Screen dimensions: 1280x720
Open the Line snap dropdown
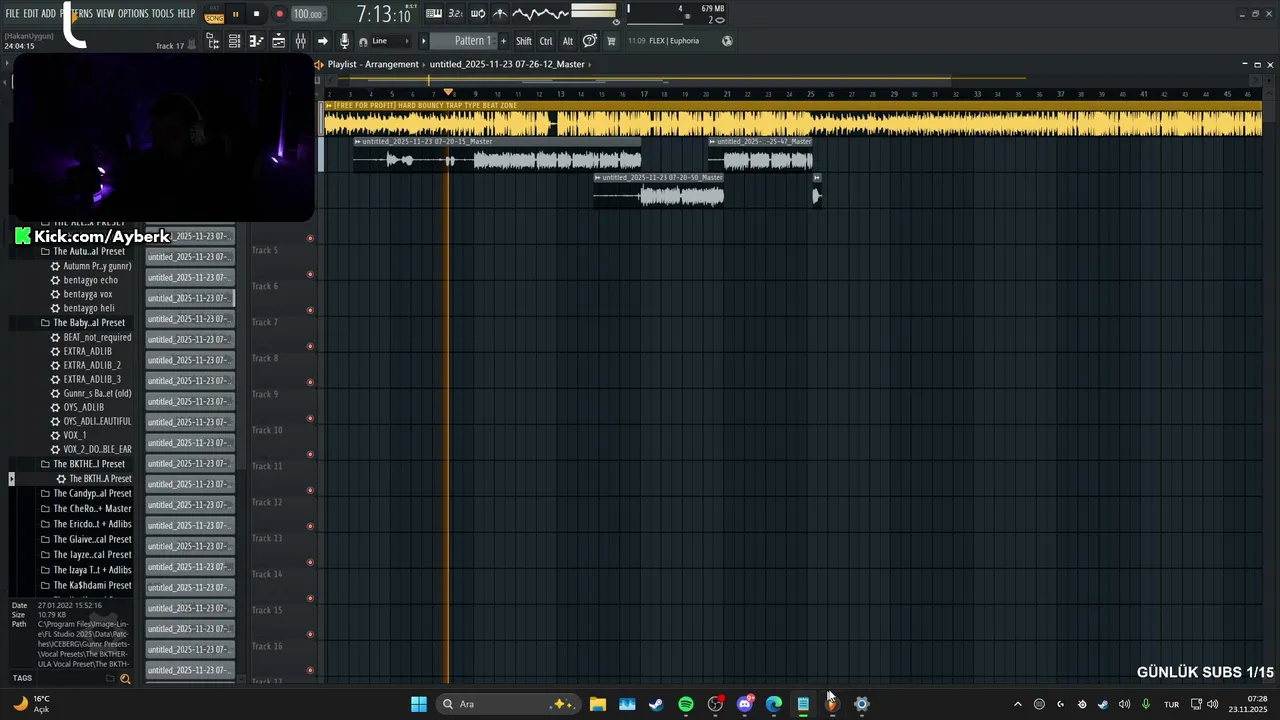pos(390,41)
